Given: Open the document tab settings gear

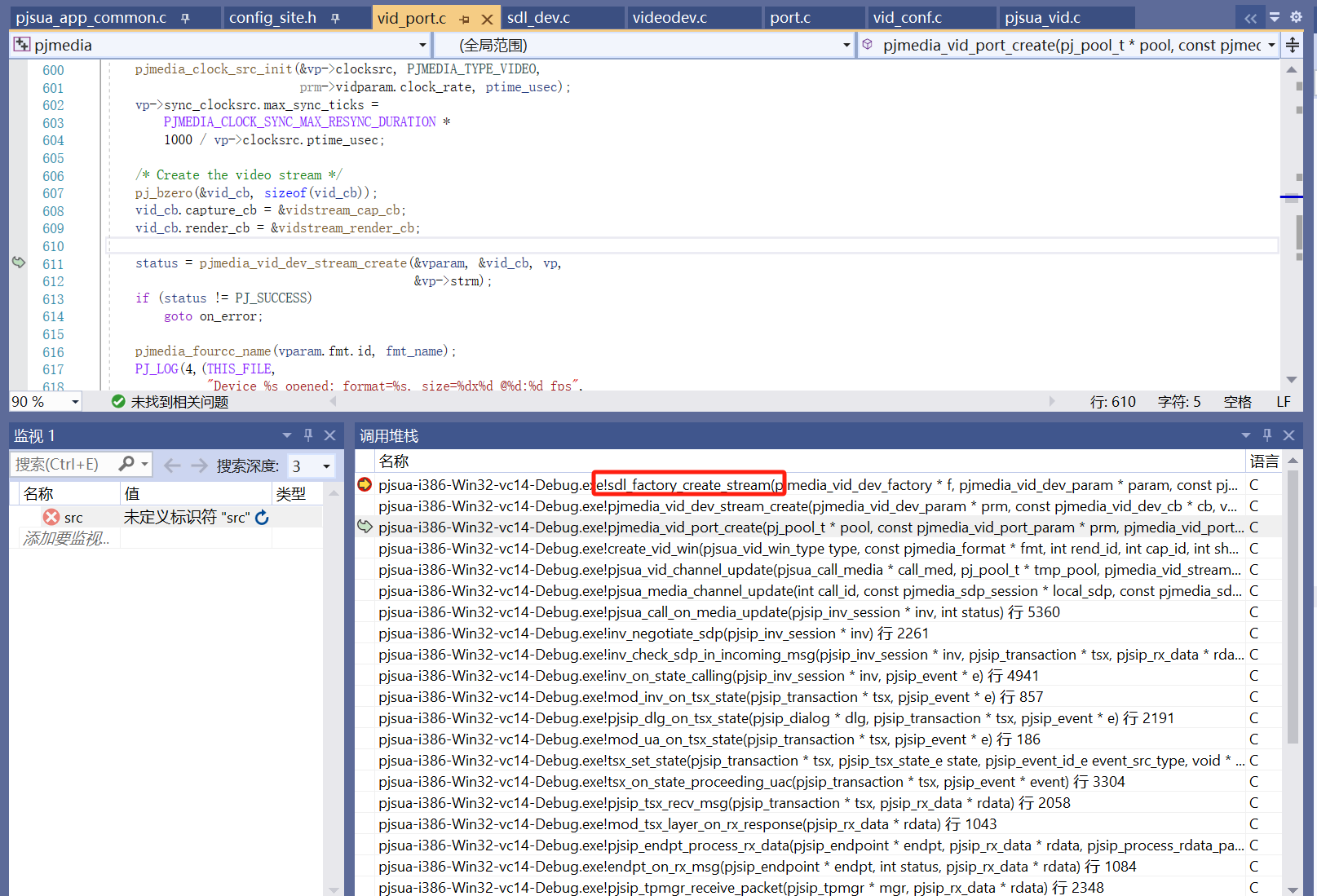Looking at the screenshot, I should [1296, 17].
